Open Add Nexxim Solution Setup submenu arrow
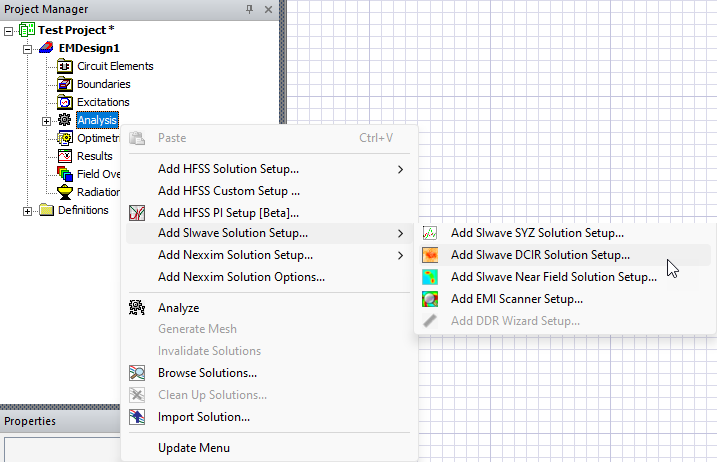Image resolution: width=717 pixels, height=462 pixels. tap(401, 256)
